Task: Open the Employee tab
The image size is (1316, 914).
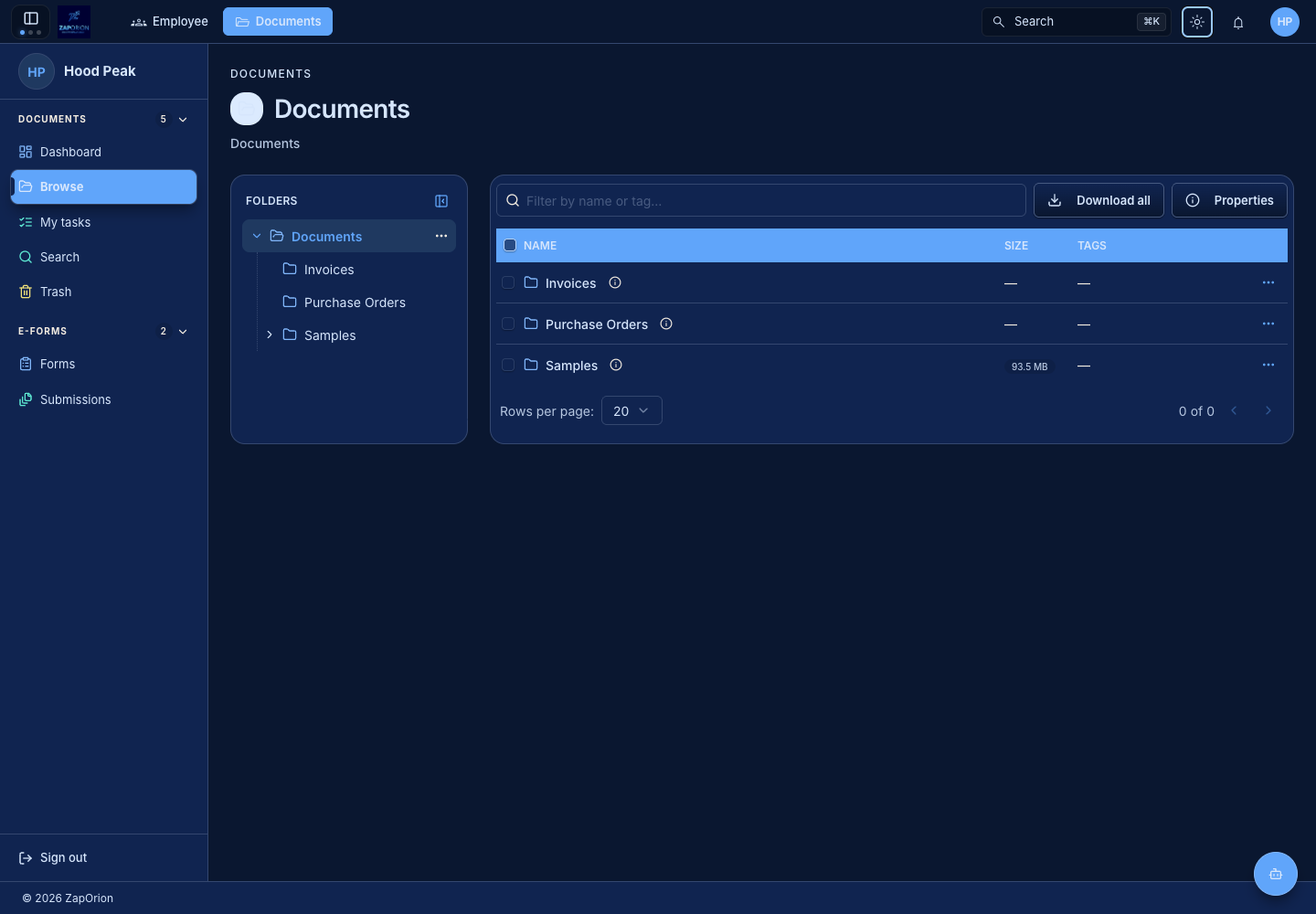Action: pyautogui.click(x=169, y=22)
